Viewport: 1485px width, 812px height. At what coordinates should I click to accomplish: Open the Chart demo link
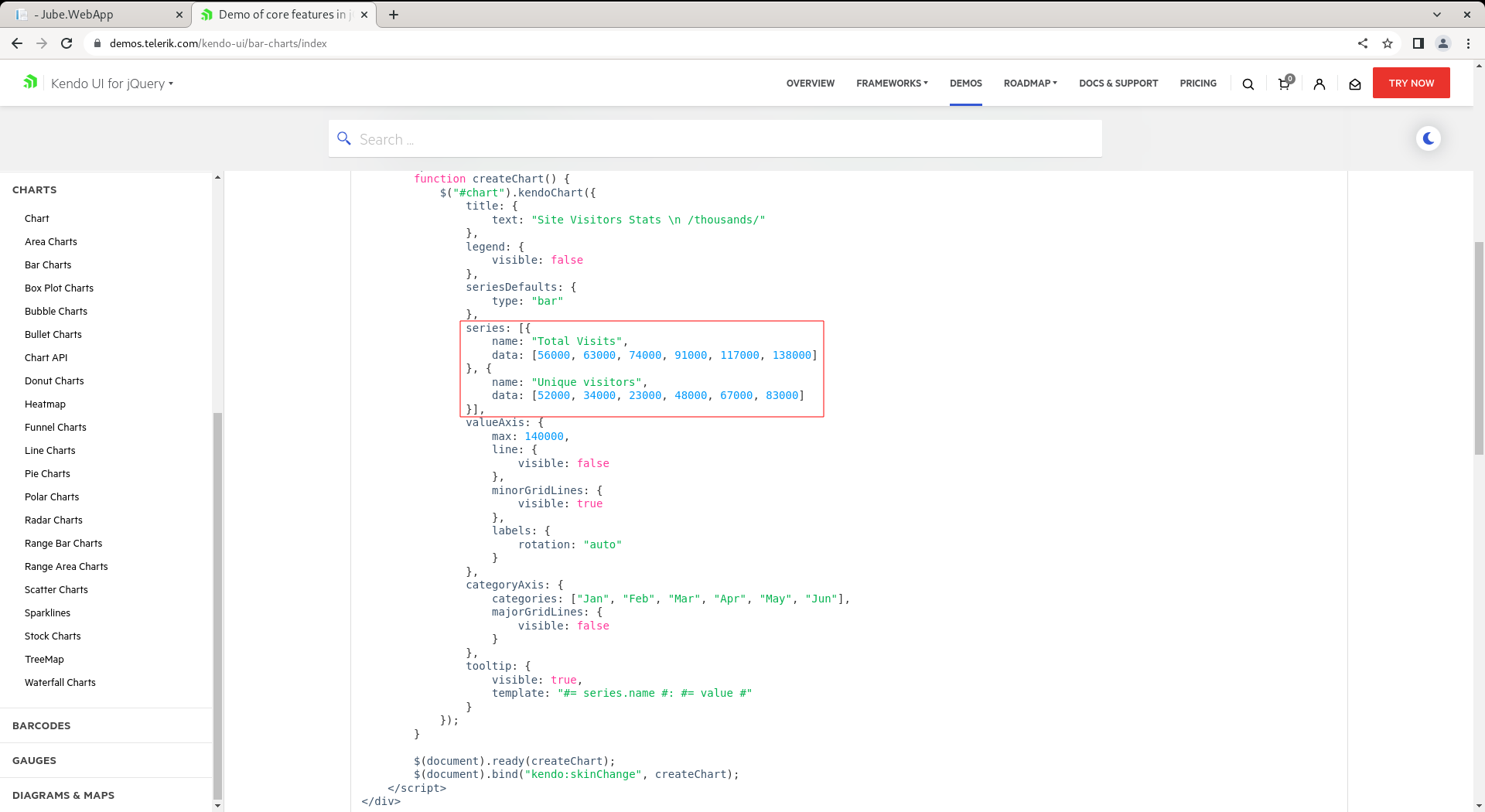tap(36, 219)
